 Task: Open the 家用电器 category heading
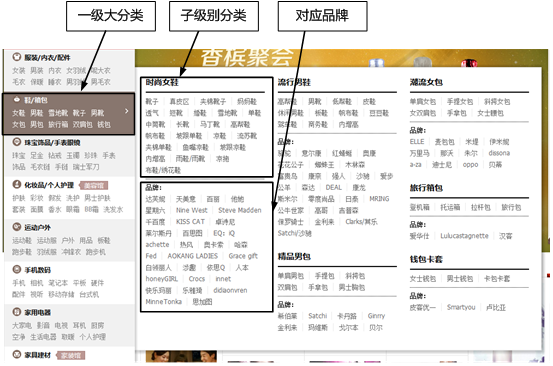coord(37,312)
